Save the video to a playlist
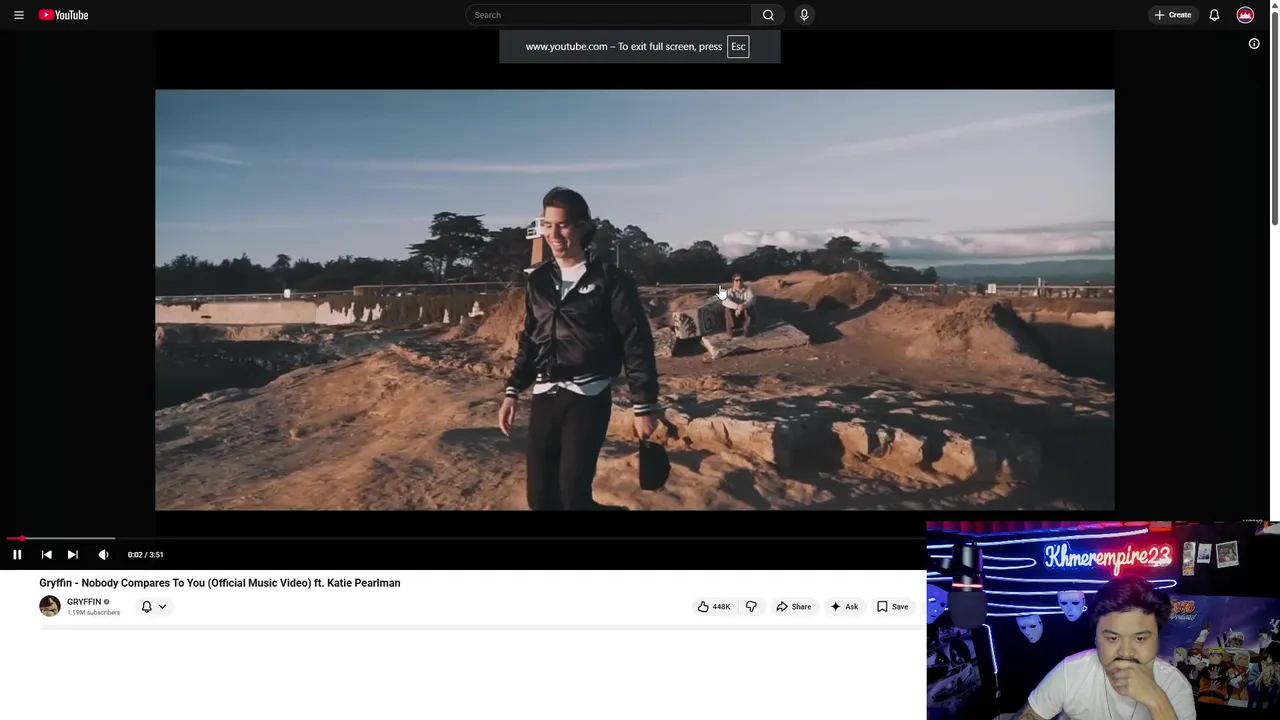The height and width of the screenshot is (720, 1280). click(892, 606)
